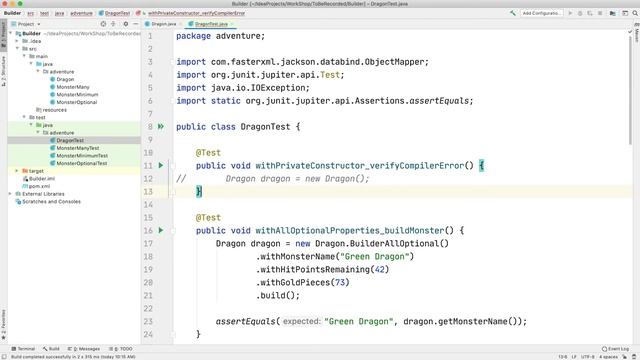Viewport: 640px width, 360px height.
Task: Open the Event Log
Action: (616, 349)
